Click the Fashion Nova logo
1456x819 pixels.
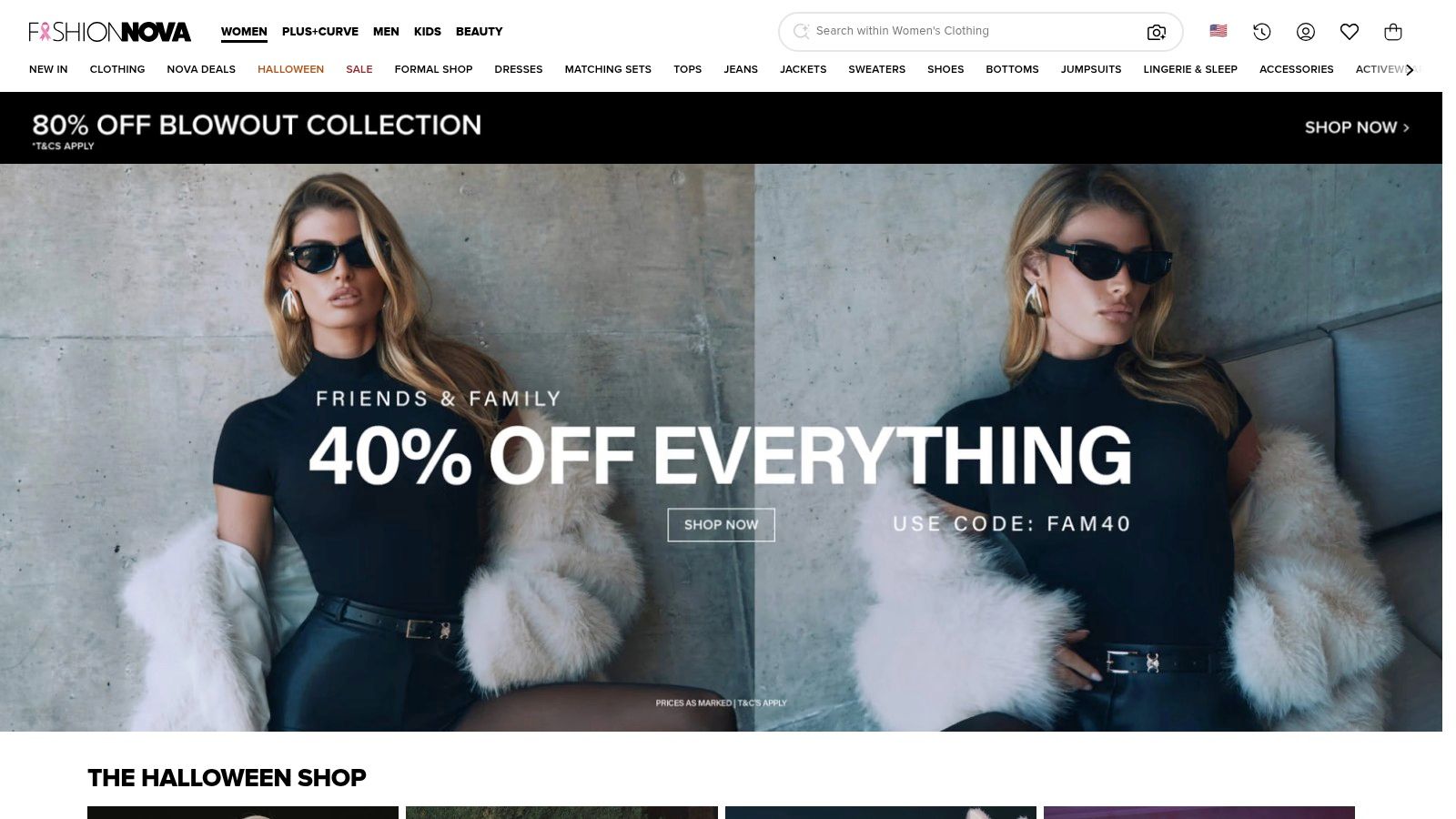click(x=110, y=32)
